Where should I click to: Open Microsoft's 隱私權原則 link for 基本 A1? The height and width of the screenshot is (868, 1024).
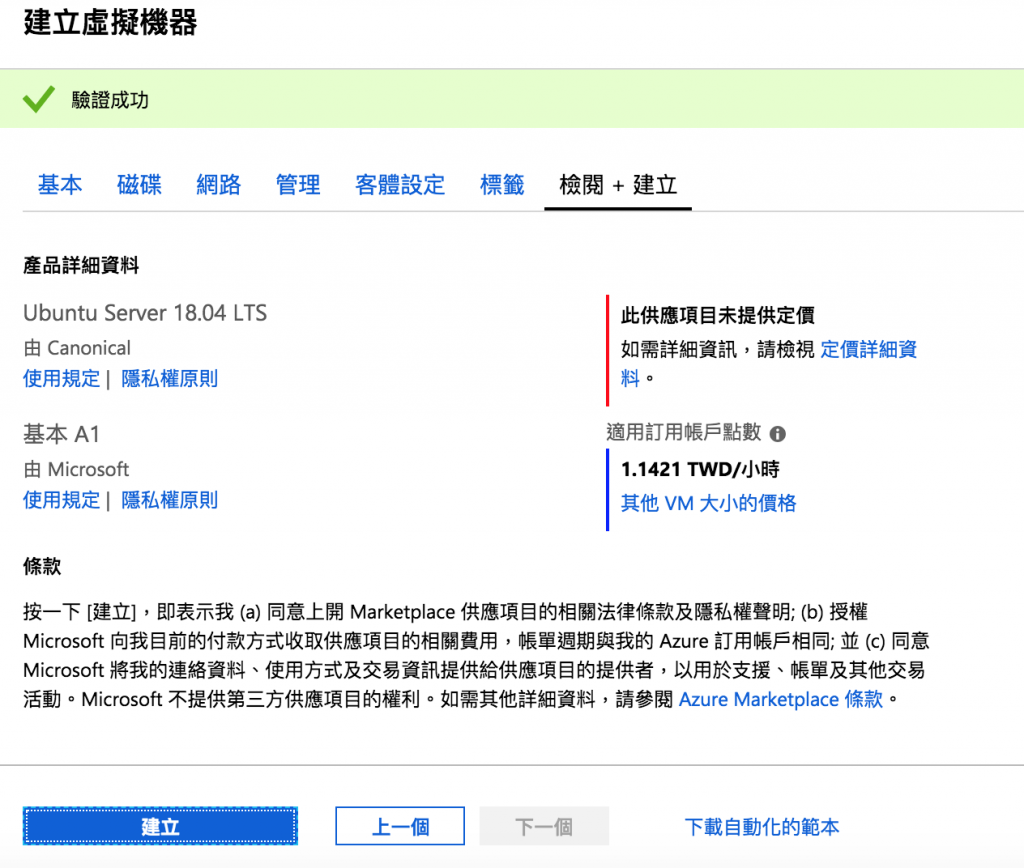click(x=169, y=500)
